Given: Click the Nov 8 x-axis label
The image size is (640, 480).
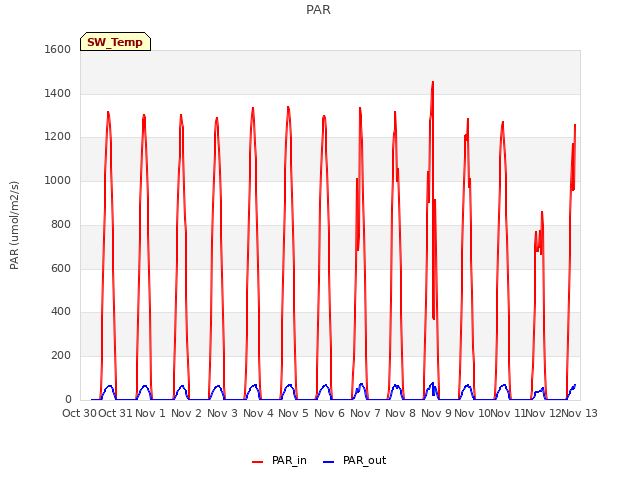Looking at the screenshot, I should coord(400,413).
